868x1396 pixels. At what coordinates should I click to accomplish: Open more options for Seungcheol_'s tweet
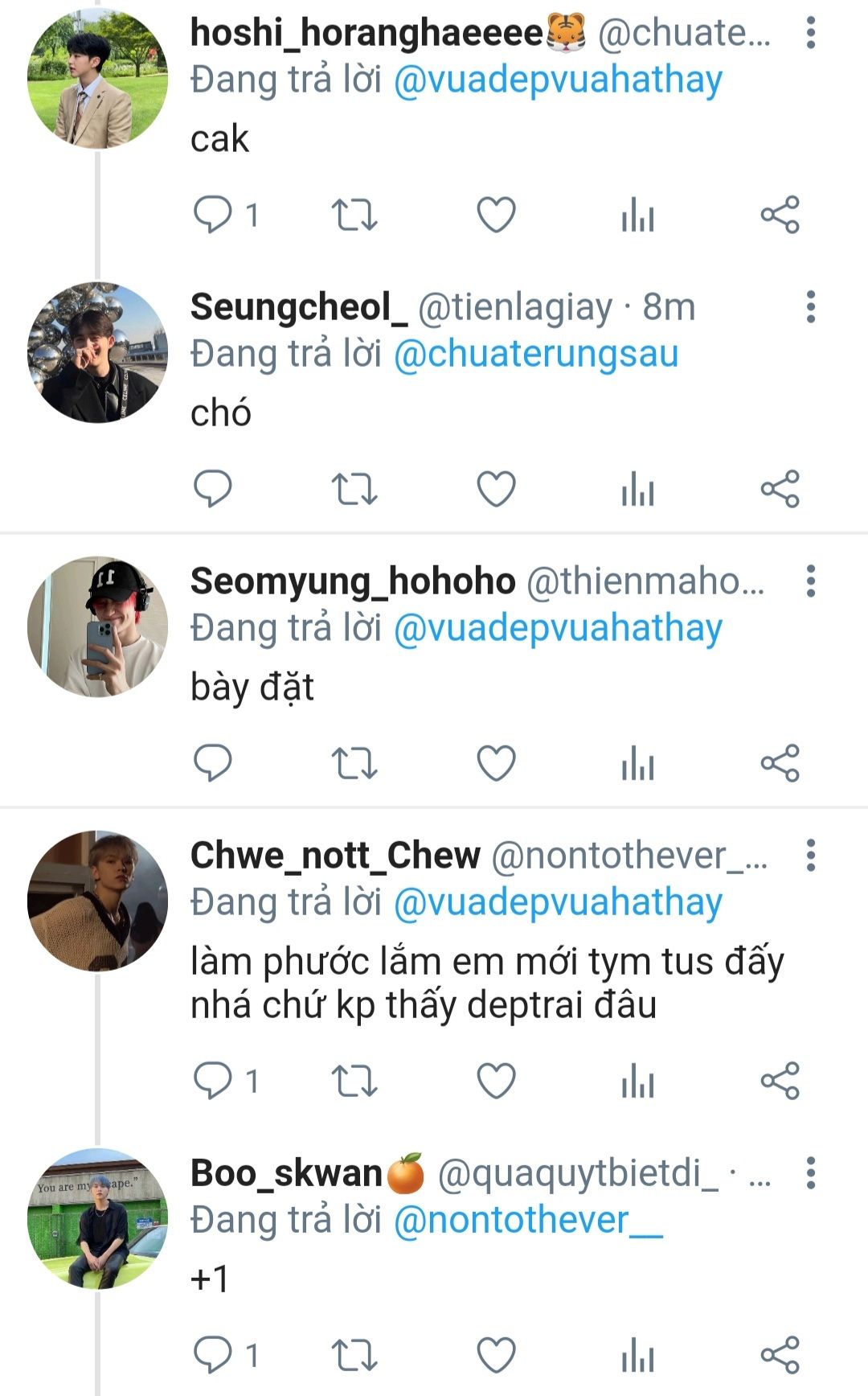point(811,307)
